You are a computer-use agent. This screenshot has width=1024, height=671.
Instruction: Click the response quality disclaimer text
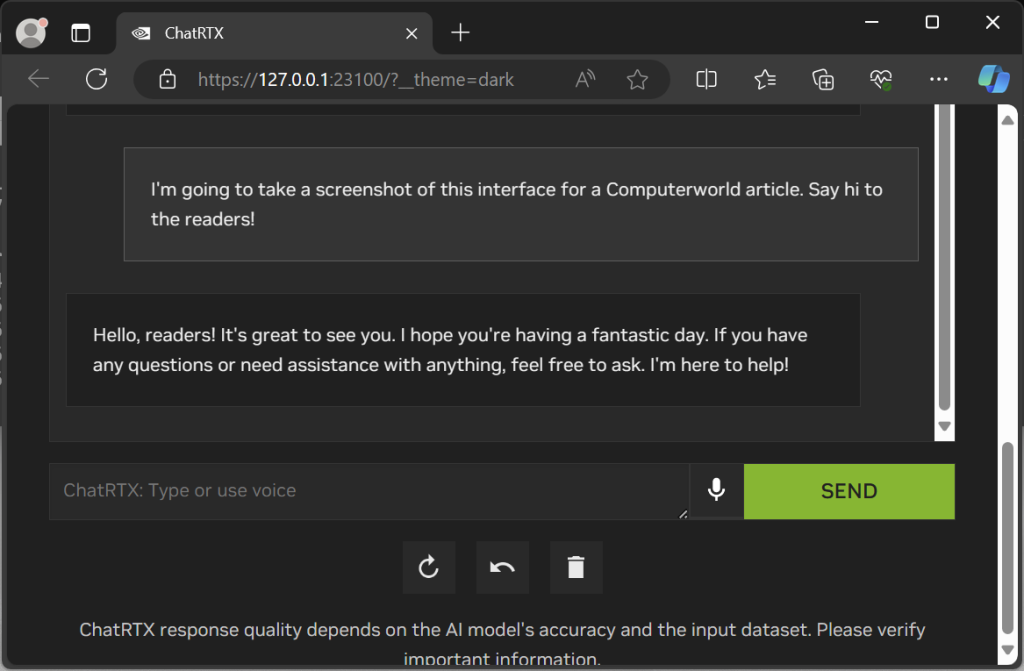click(502, 644)
